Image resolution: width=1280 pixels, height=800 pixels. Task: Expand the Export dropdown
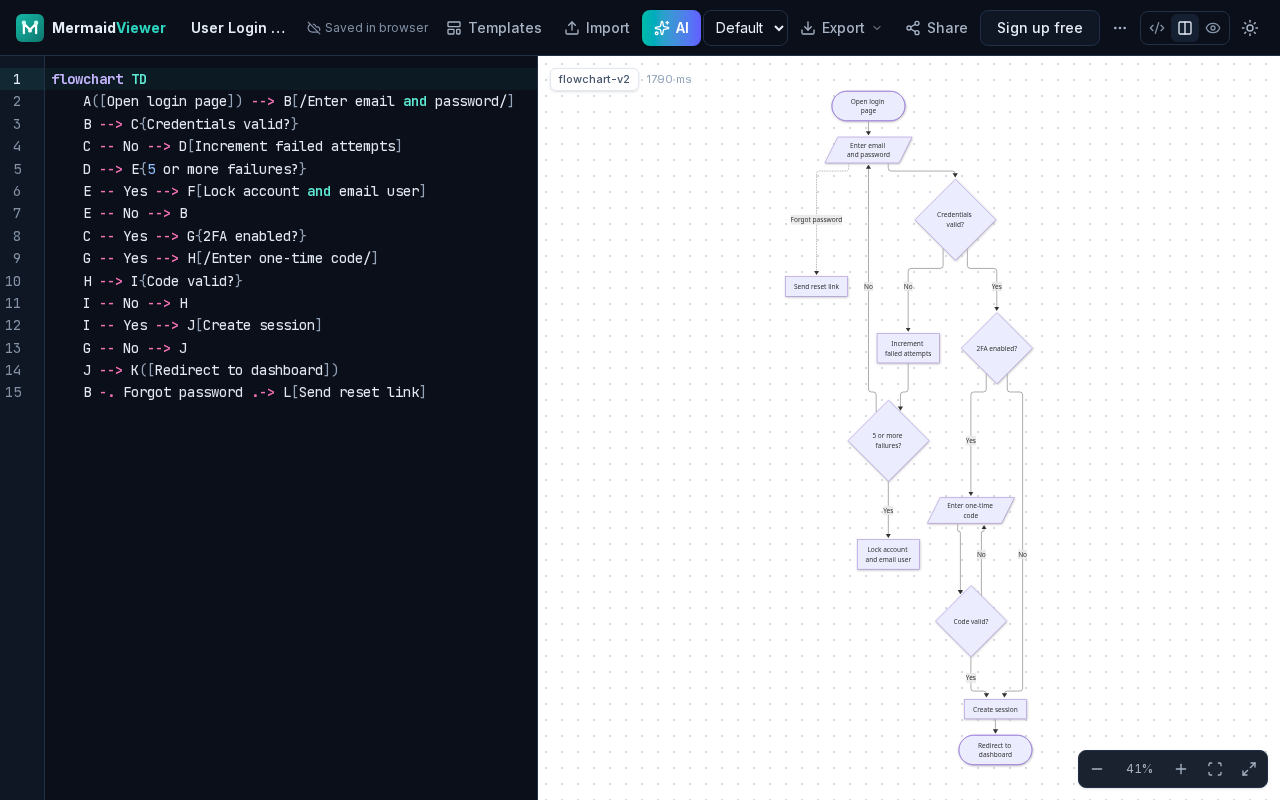point(842,28)
